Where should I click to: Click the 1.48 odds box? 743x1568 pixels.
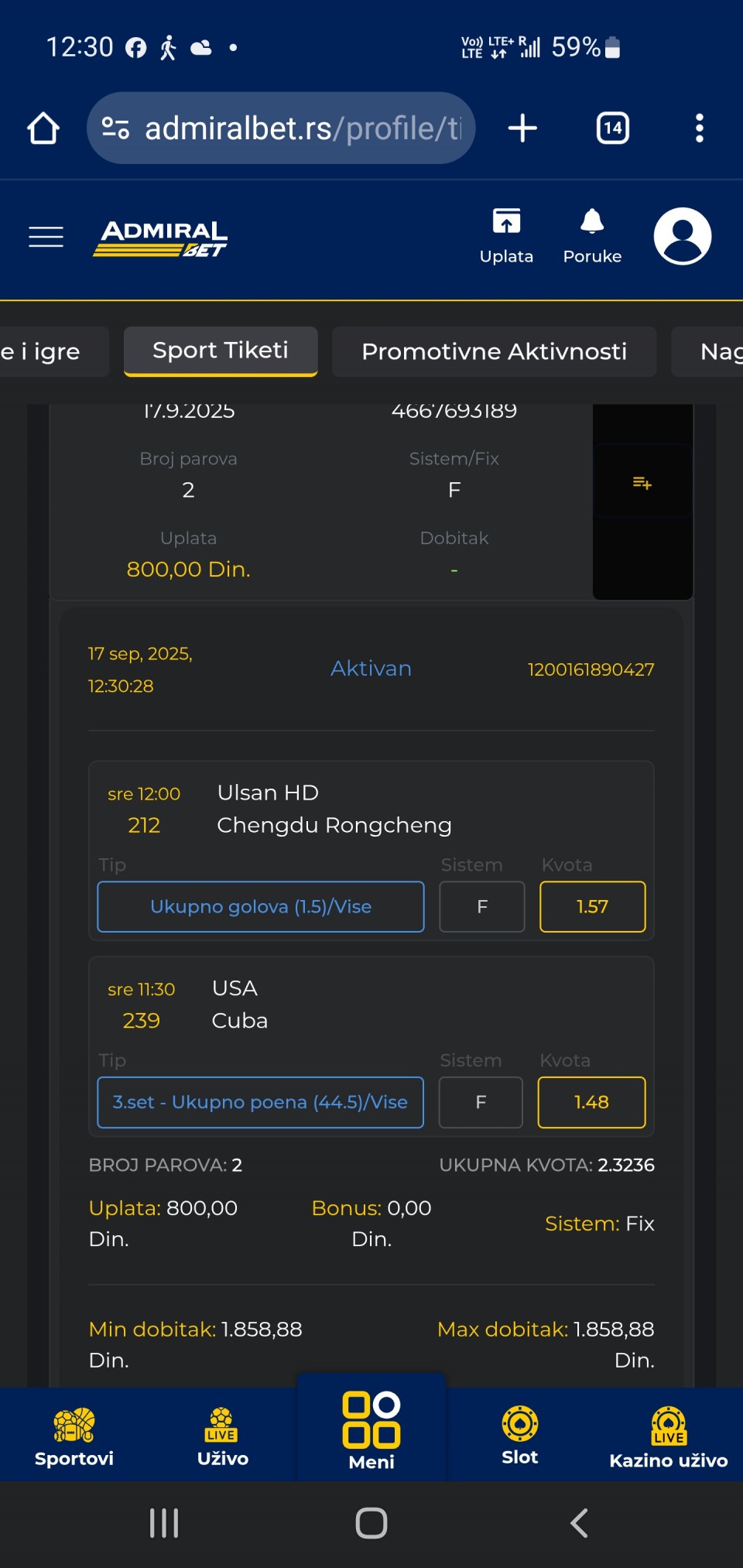[591, 1102]
